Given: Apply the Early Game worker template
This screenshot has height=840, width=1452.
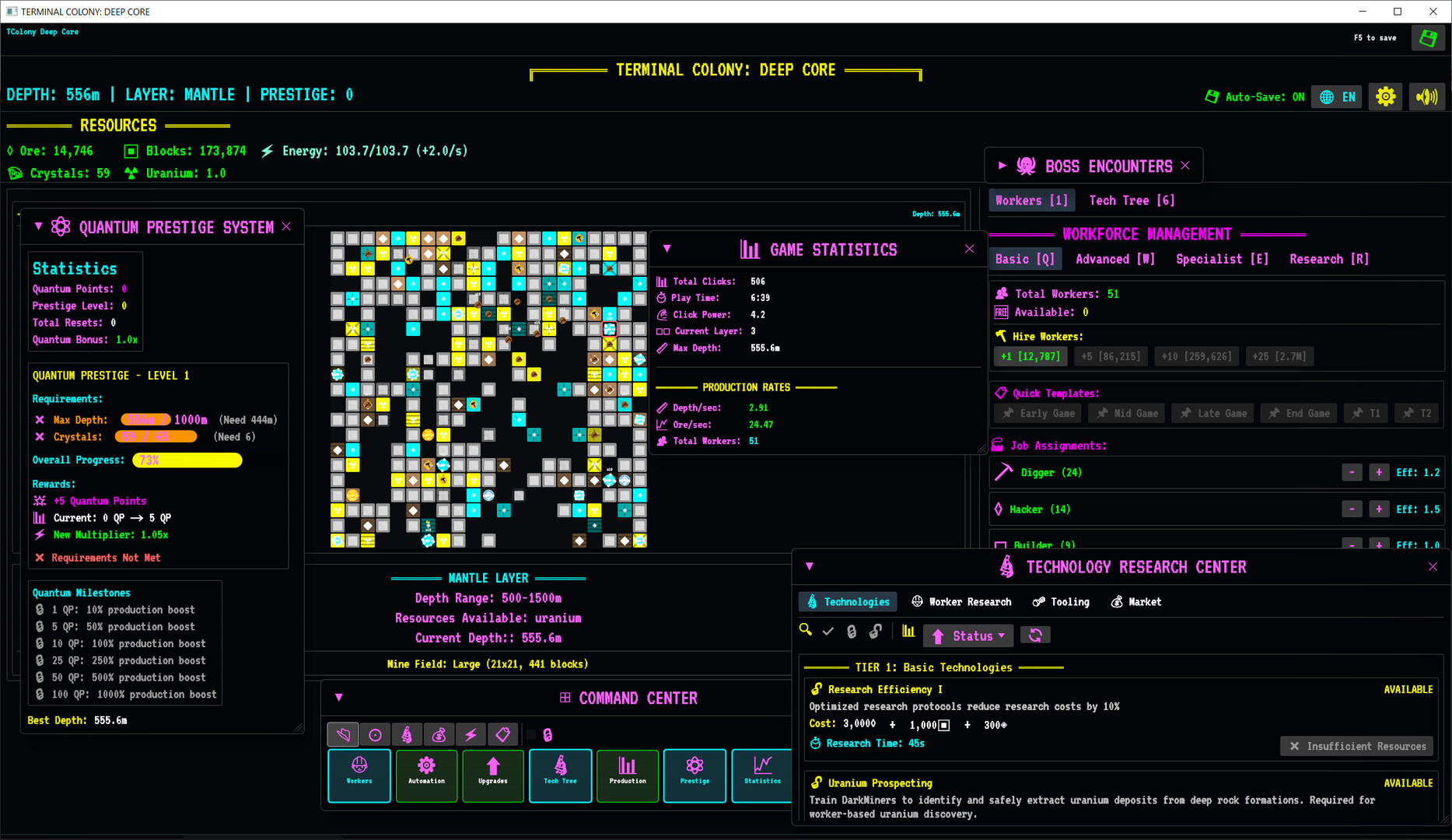Looking at the screenshot, I should click(1037, 413).
